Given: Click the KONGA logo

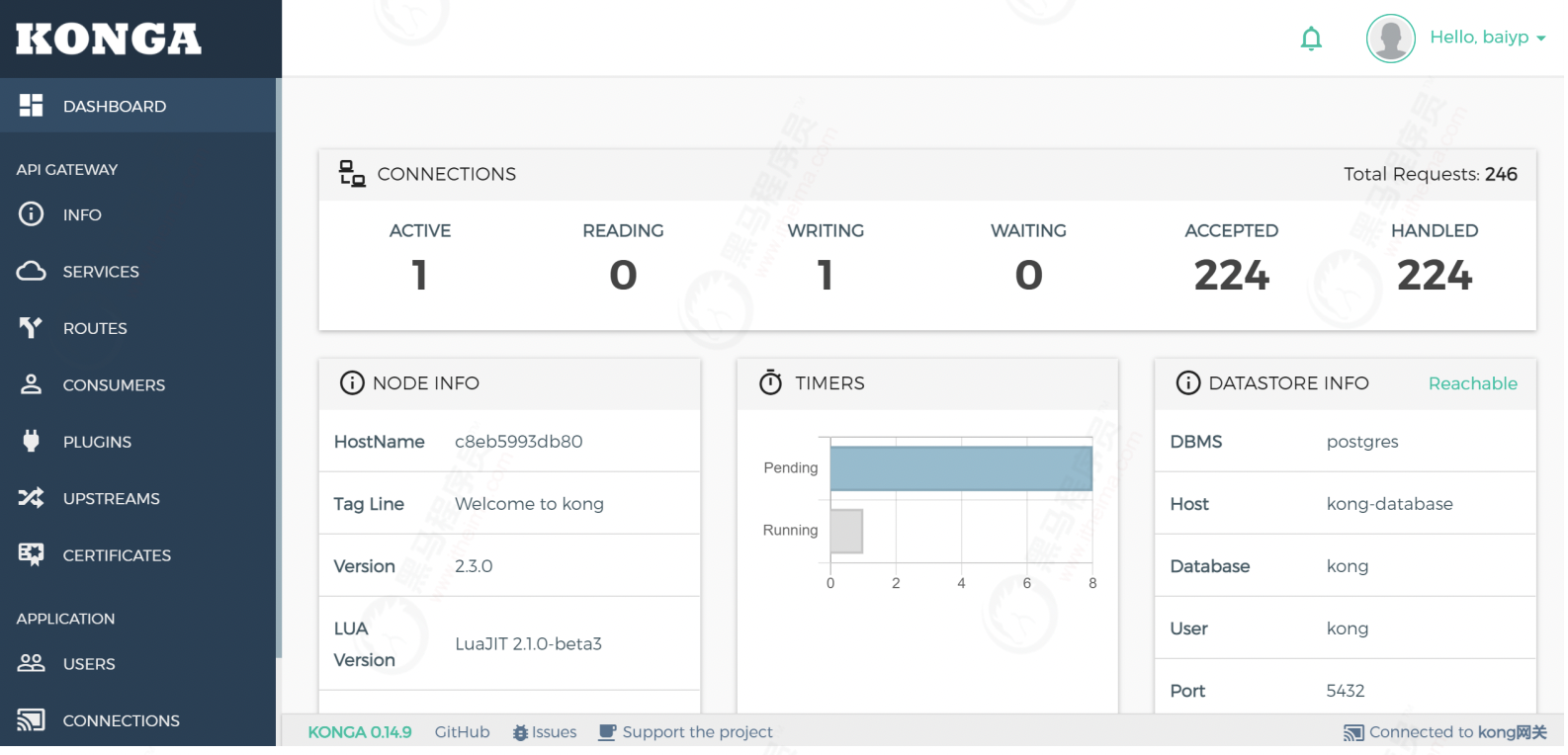Looking at the screenshot, I should 109,39.
